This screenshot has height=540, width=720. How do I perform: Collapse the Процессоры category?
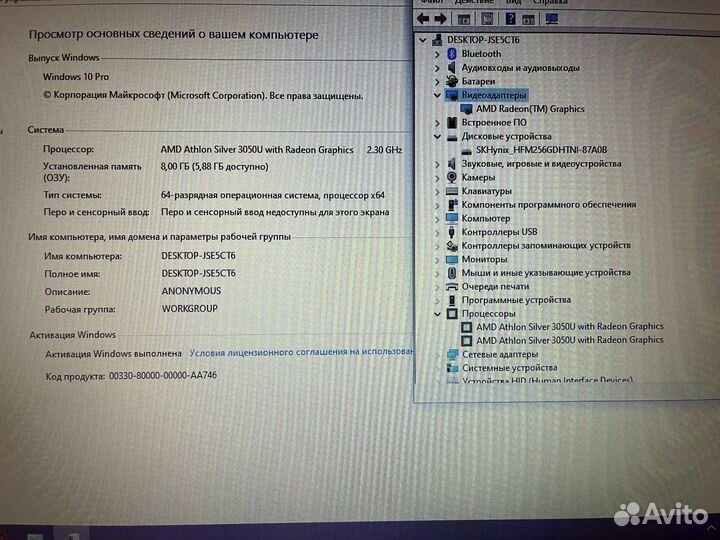(437, 315)
